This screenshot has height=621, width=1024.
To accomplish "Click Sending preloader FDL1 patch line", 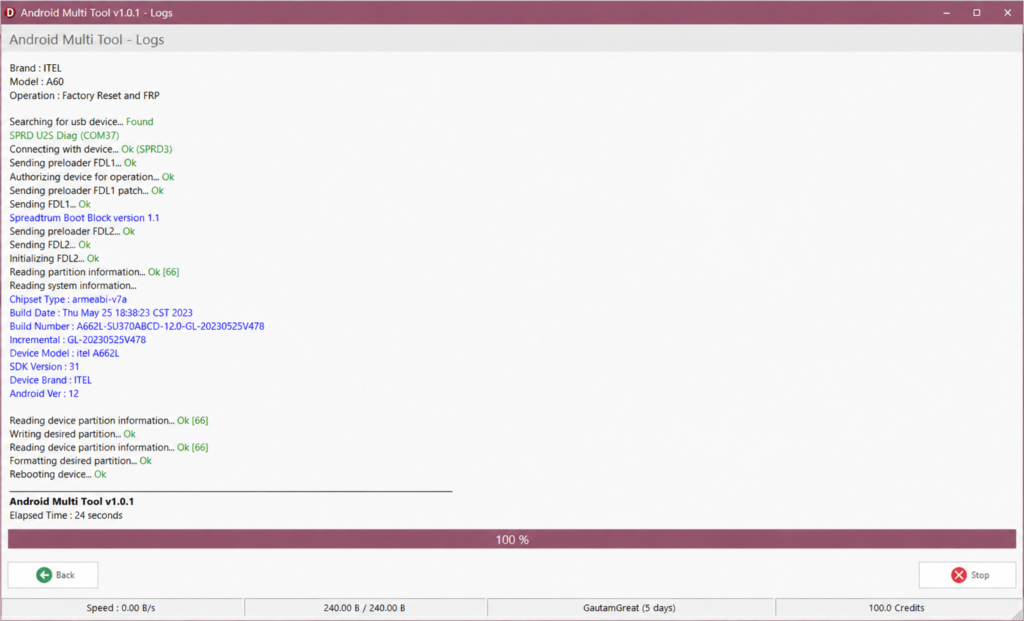I will (x=87, y=190).
